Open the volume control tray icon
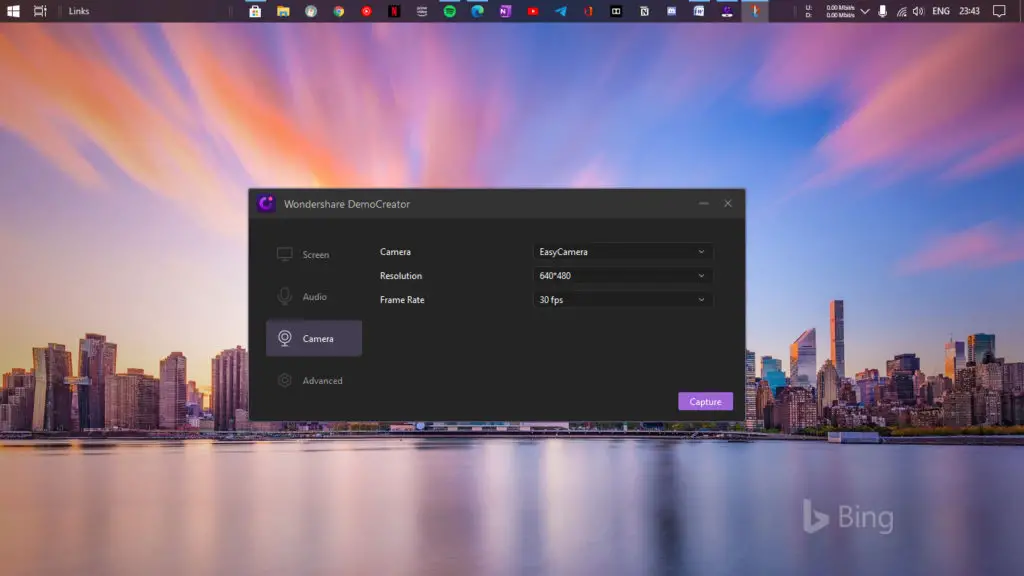This screenshot has height=576, width=1024. 919,11
